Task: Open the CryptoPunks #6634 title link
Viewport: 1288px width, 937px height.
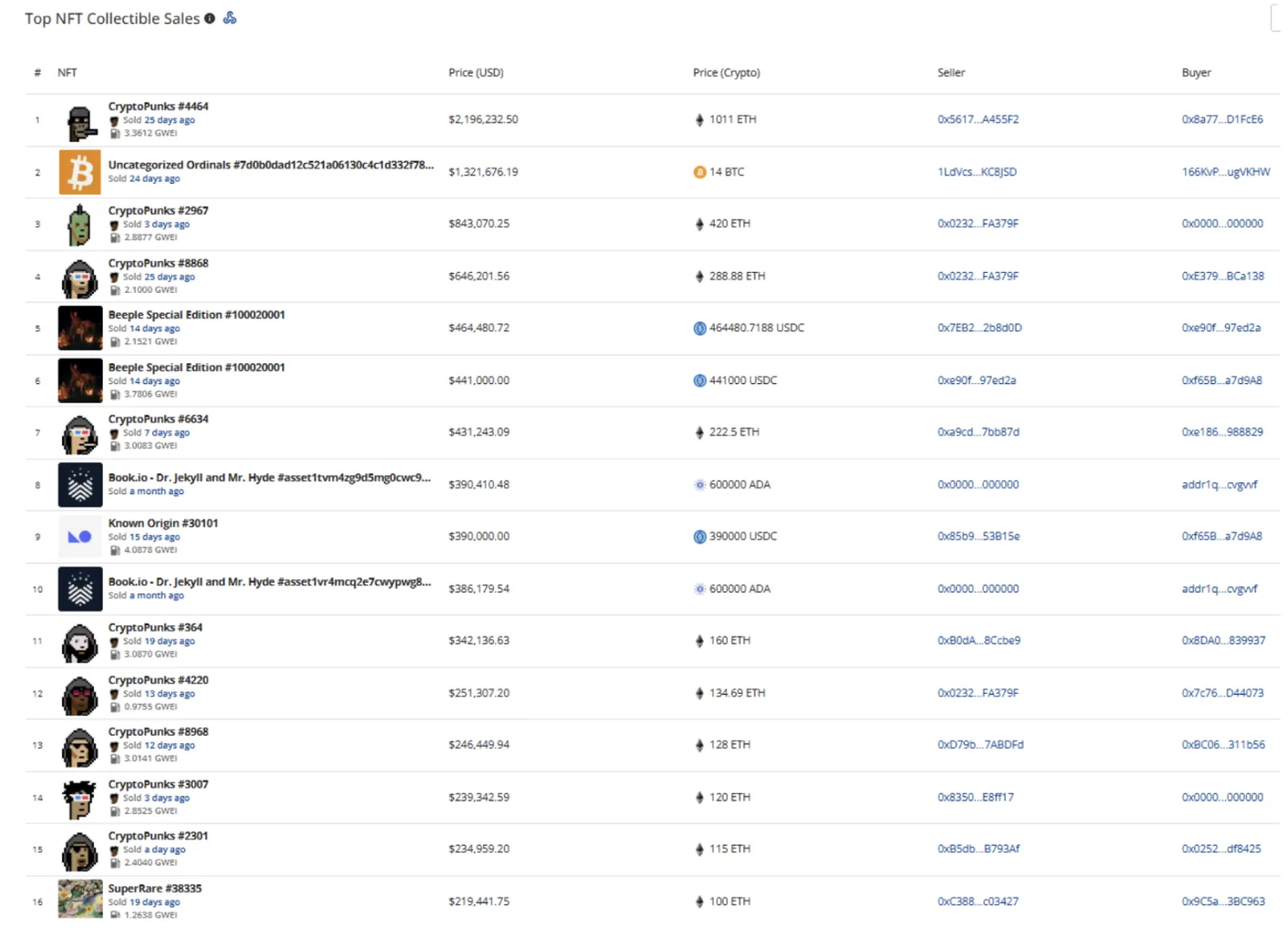Action: (158, 419)
